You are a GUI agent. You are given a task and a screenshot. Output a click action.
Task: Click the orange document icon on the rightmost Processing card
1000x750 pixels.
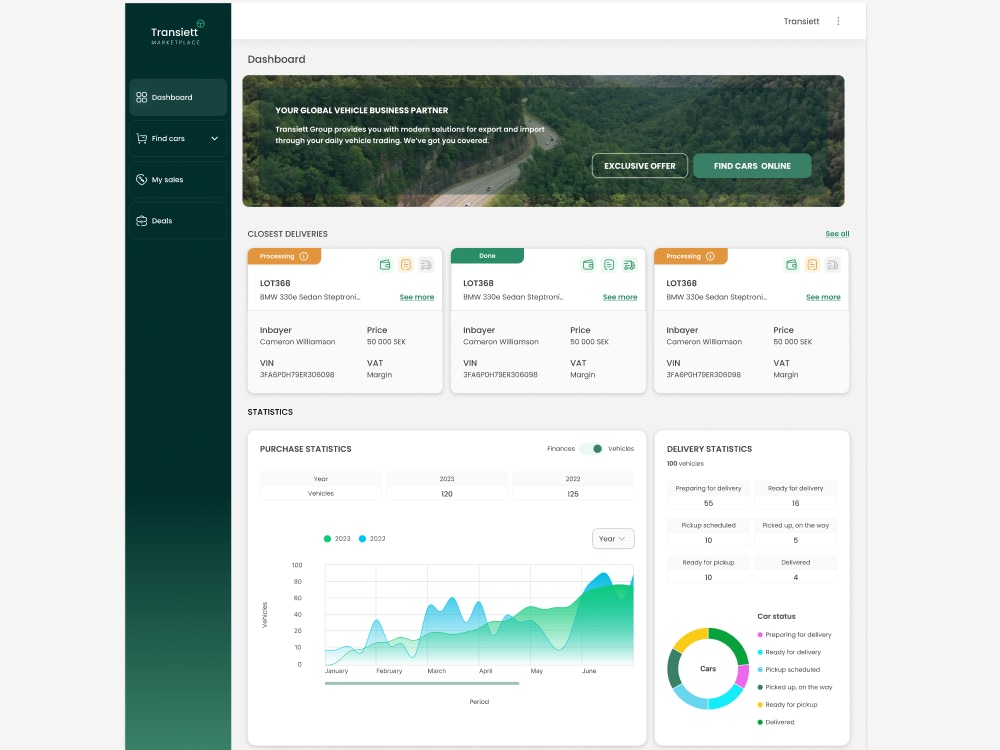pyautogui.click(x=812, y=265)
